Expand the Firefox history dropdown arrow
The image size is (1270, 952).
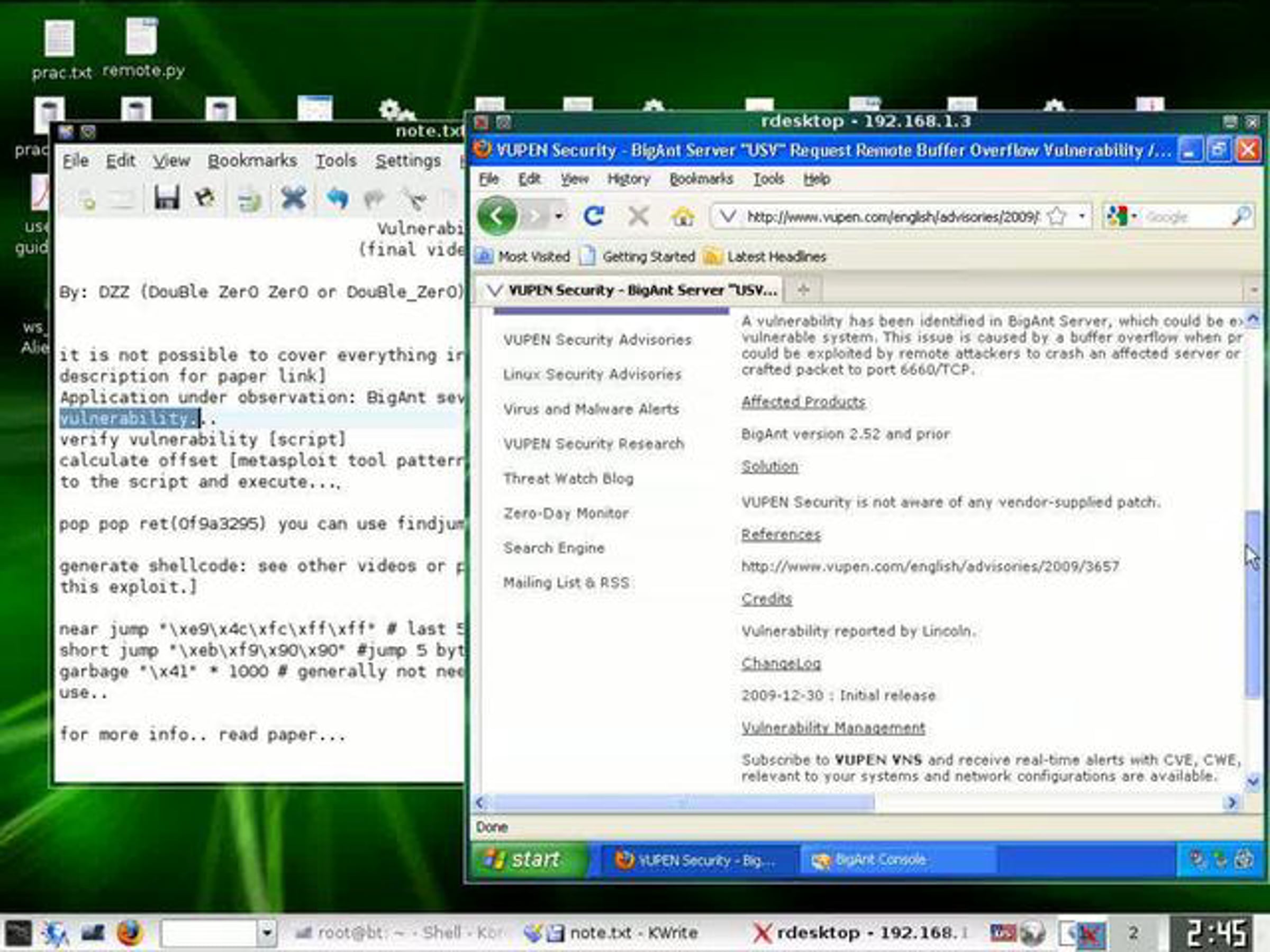[x=558, y=216]
